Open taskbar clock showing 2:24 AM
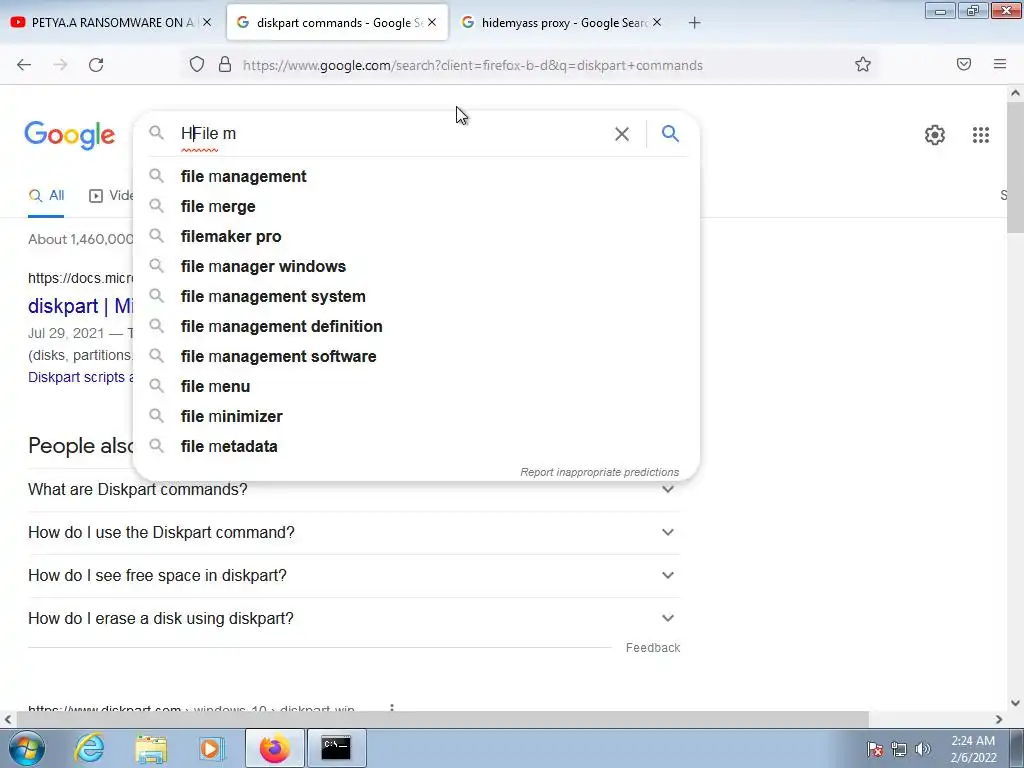This screenshot has height=768, width=1024. point(973,749)
